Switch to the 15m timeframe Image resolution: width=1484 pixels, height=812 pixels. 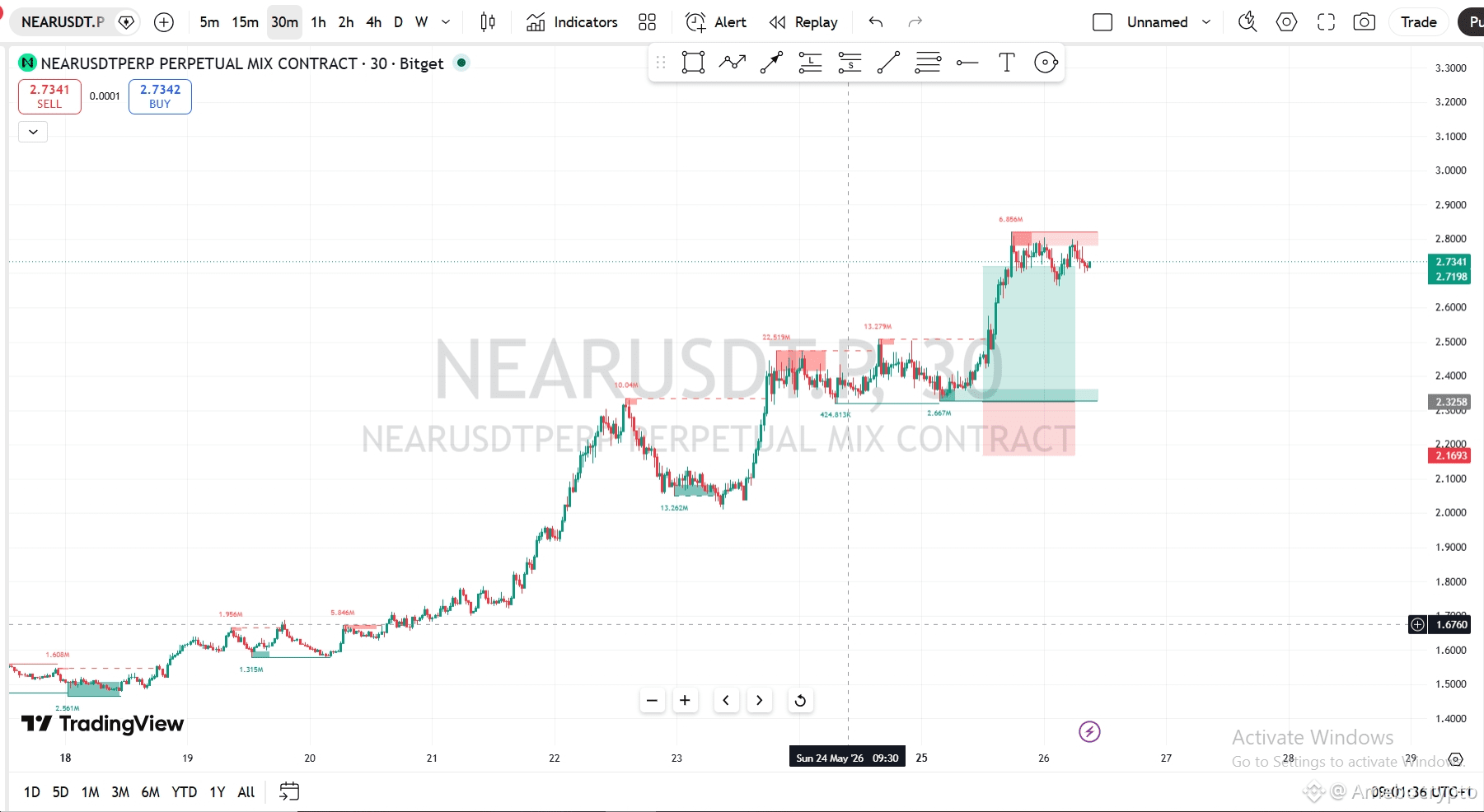click(x=245, y=22)
